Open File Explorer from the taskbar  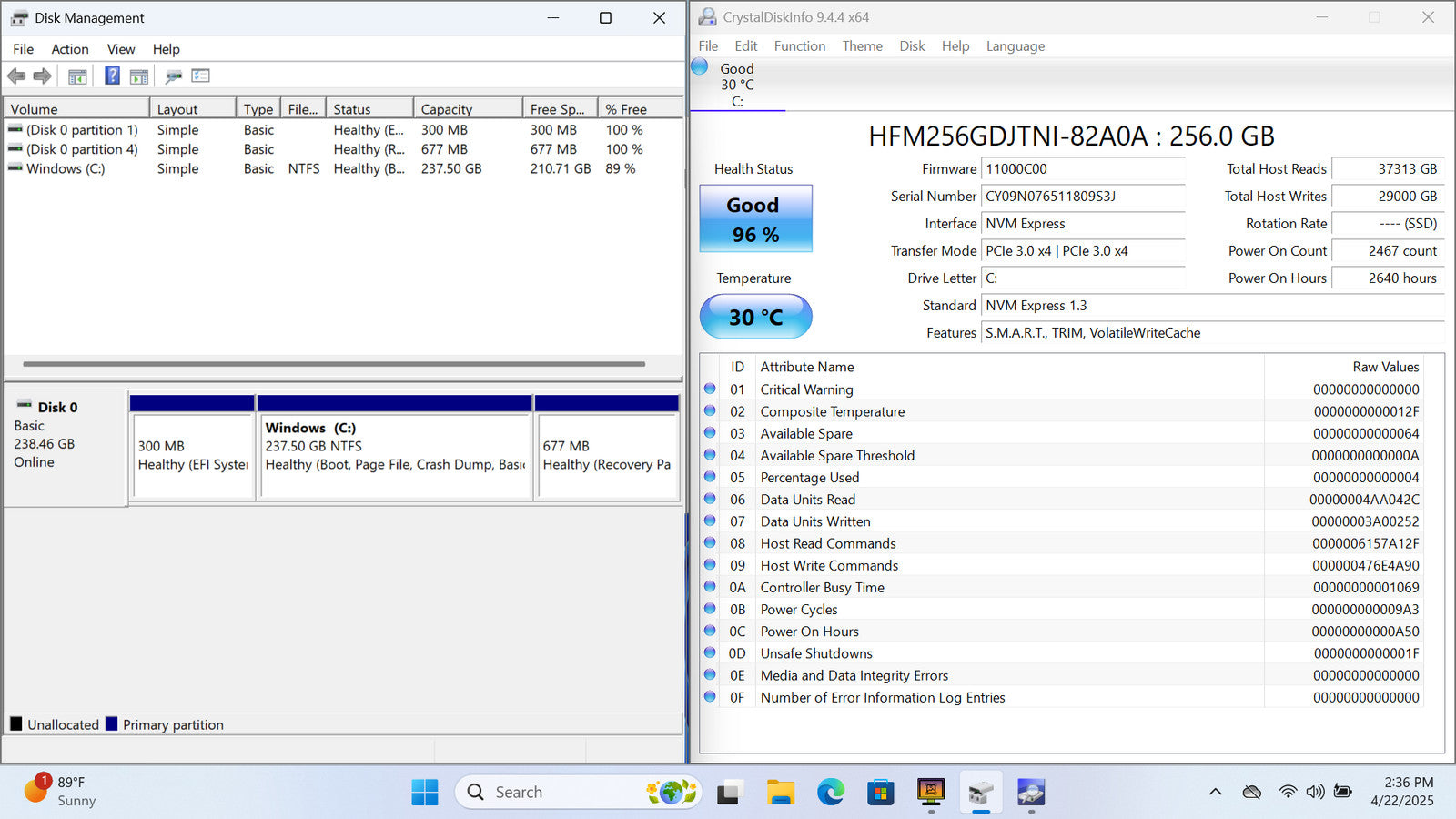pos(780,793)
